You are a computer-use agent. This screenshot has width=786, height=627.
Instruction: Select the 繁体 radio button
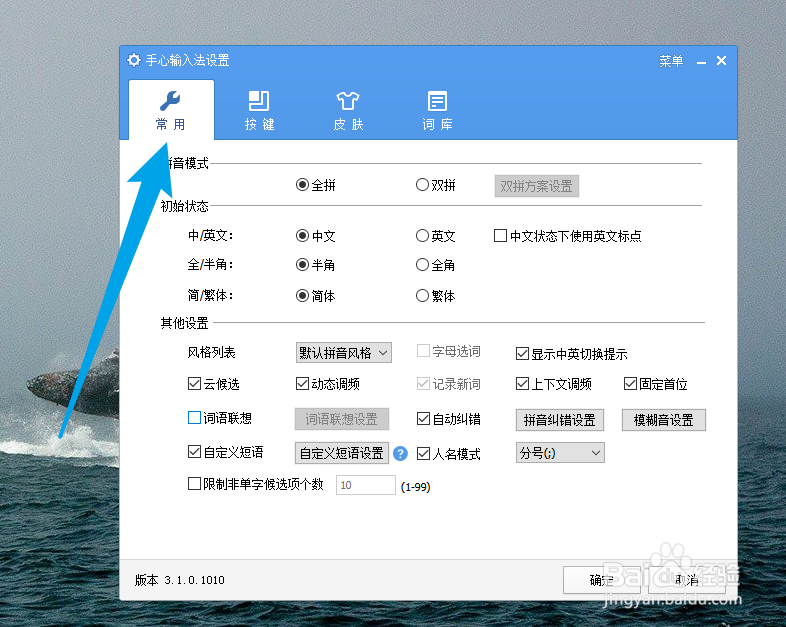click(422, 296)
